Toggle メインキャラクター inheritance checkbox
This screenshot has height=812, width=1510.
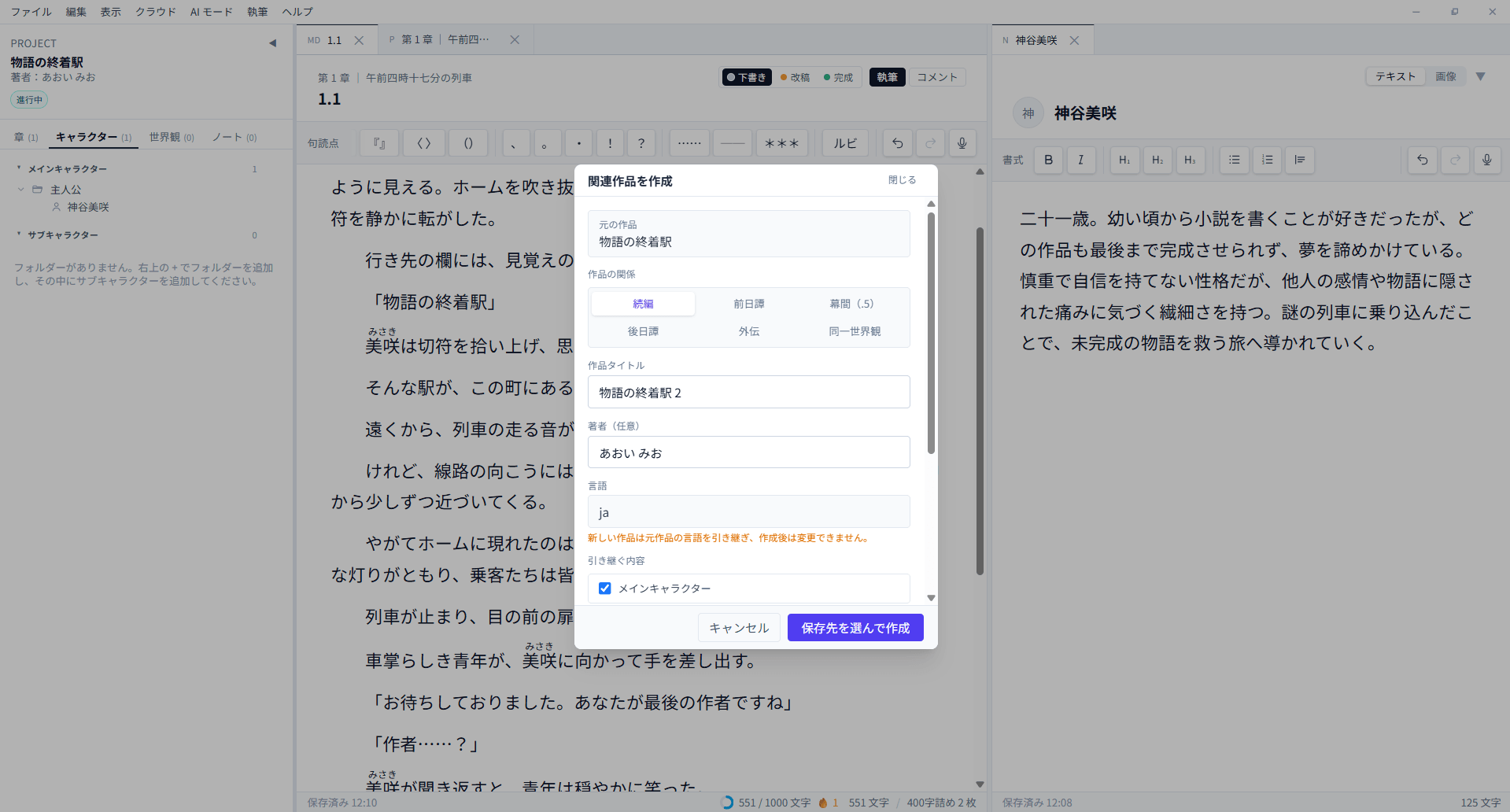point(605,589)
